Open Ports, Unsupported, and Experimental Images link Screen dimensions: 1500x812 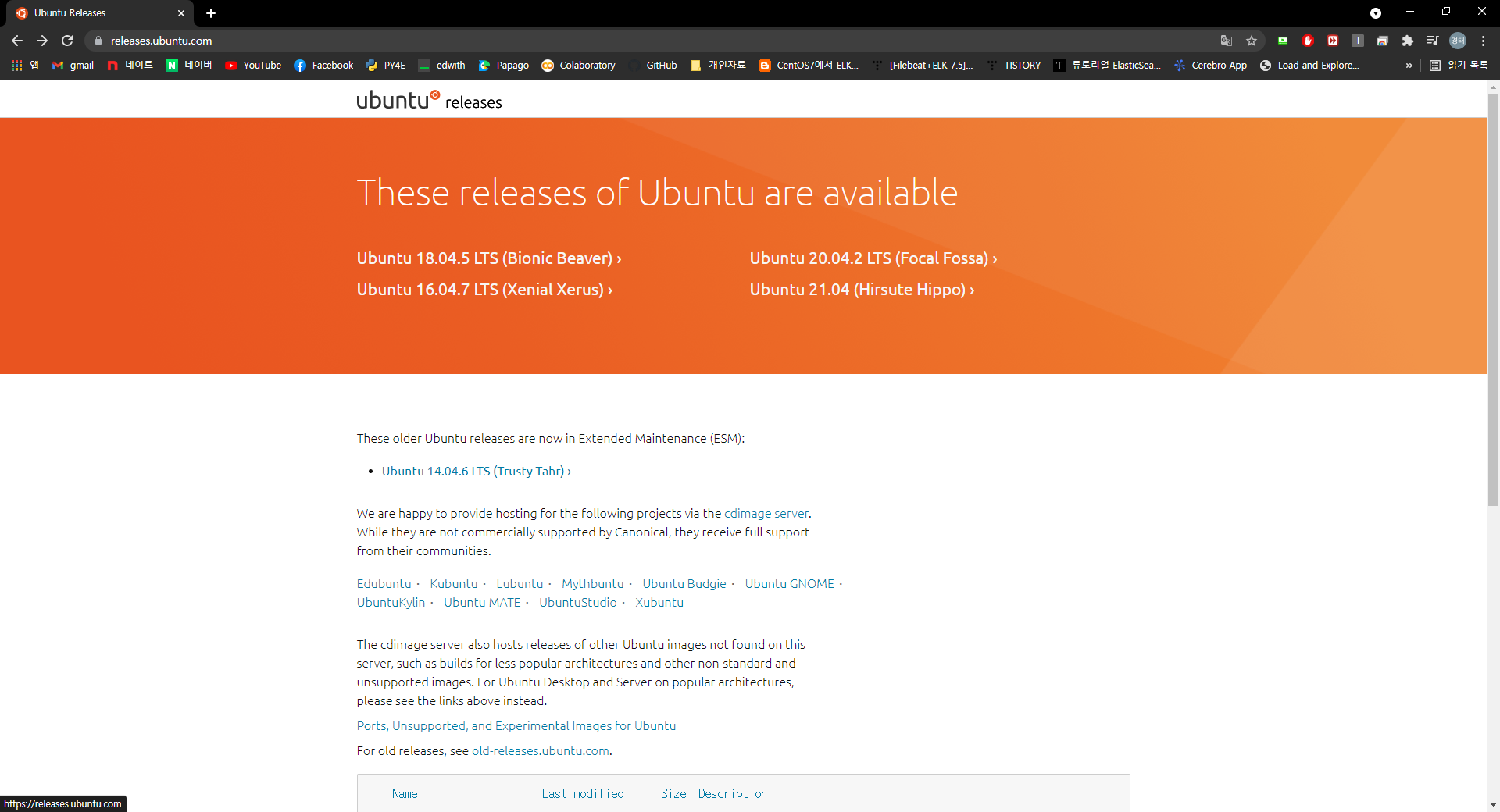(x=516, y=726)
